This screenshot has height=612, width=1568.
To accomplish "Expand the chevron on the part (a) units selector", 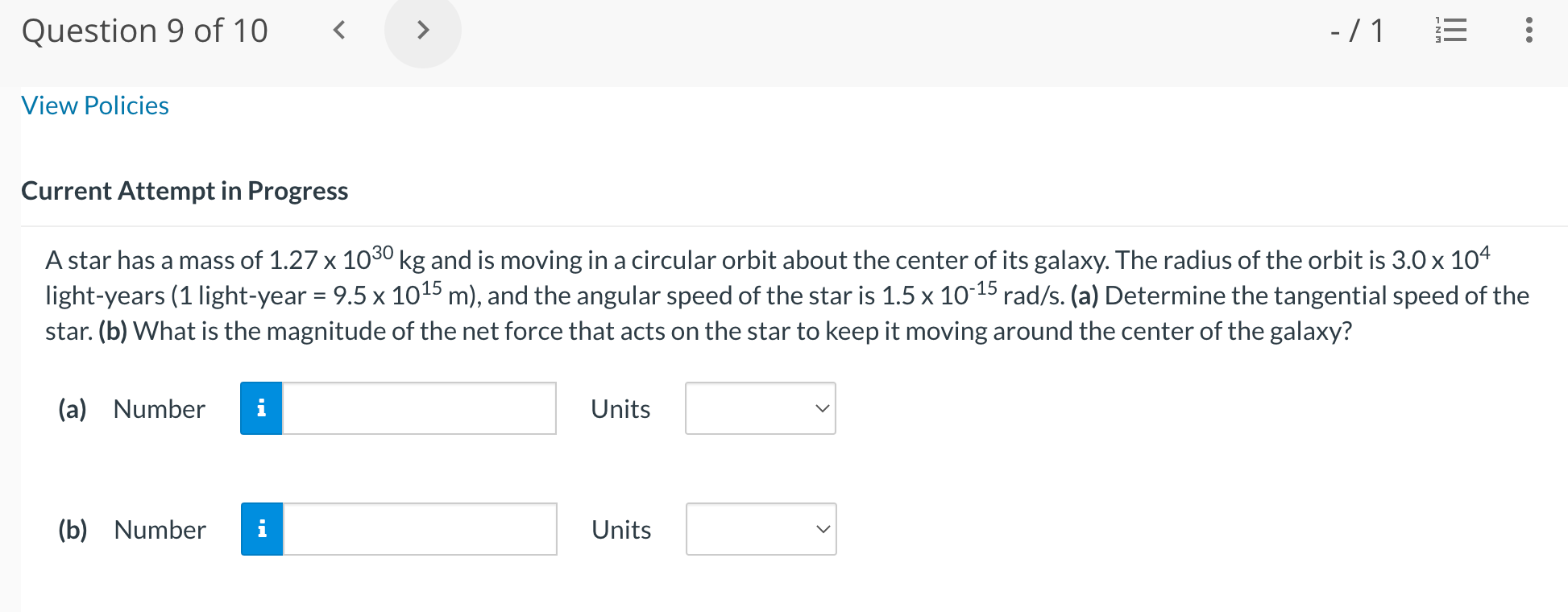I will pyautogui.click(x=820, y=408).
